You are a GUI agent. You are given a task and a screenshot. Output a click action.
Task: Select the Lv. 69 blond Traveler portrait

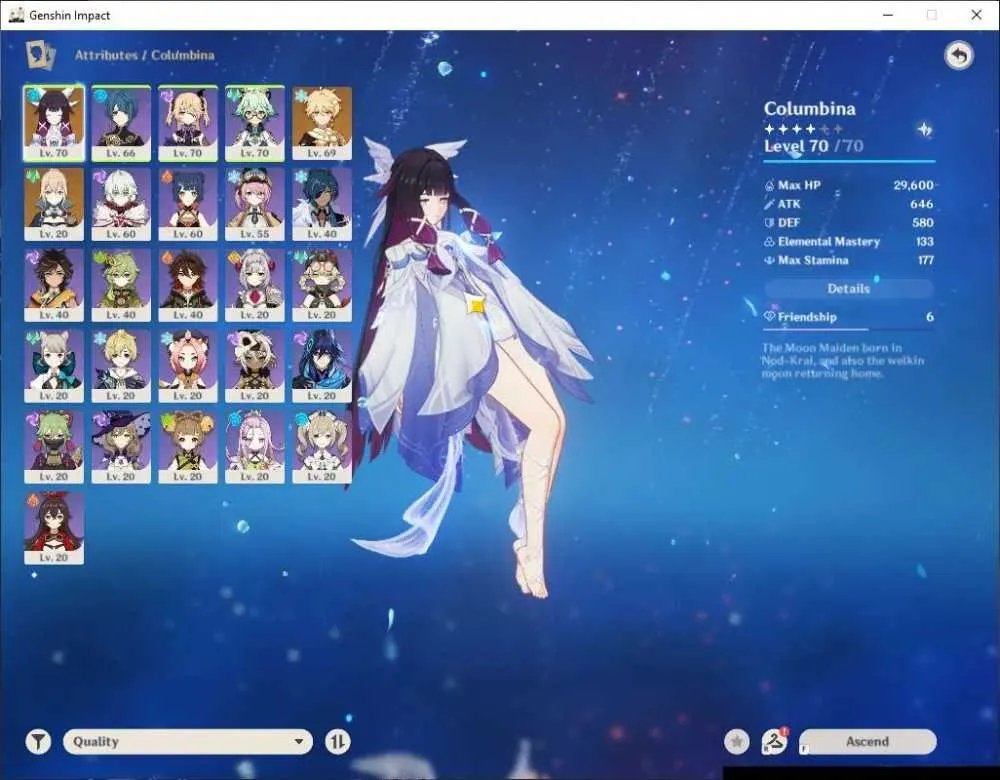click(x=321, y=123)
